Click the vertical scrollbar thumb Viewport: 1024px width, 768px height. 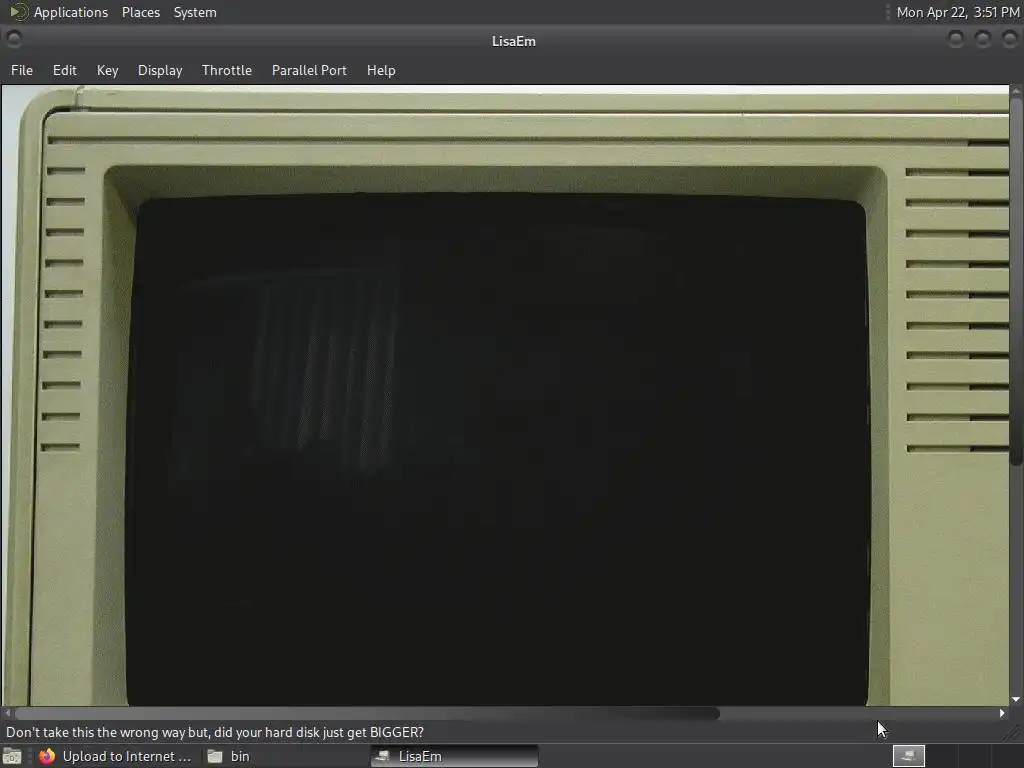(1016, 282)
